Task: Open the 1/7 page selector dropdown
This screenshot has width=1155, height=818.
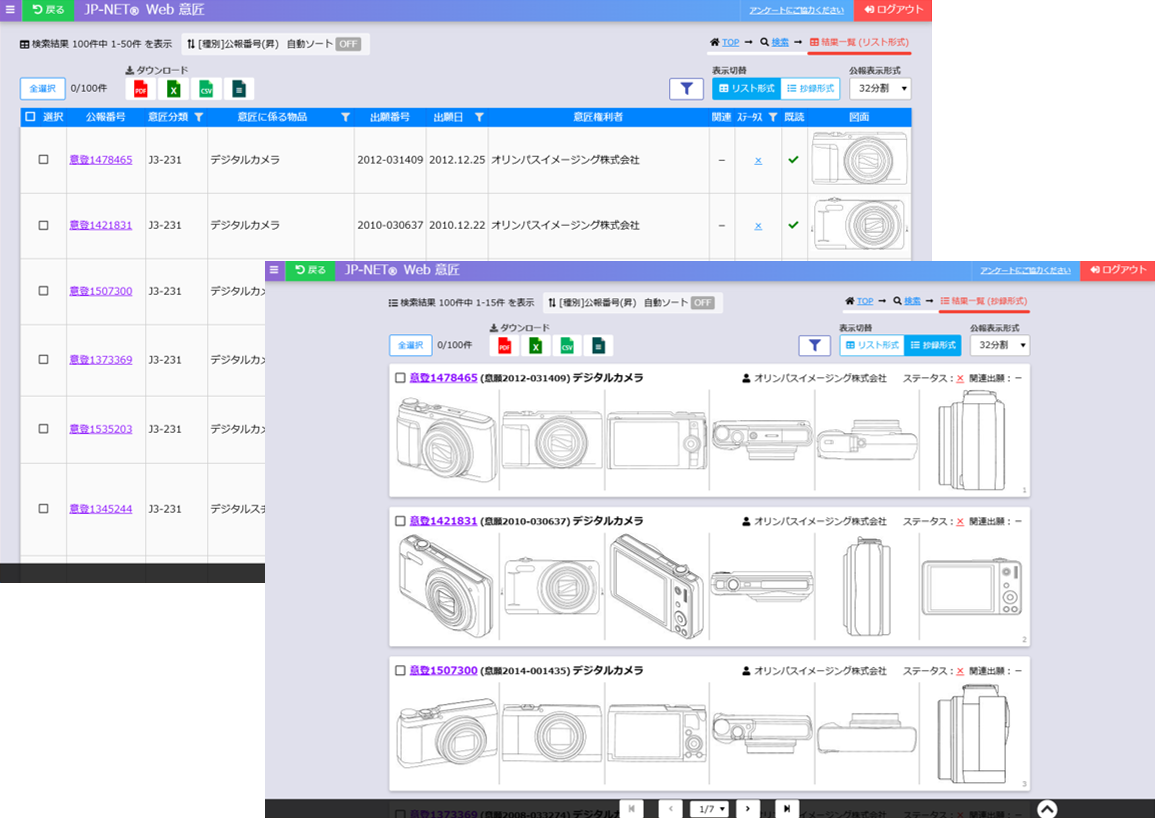Action: click(x=710, y=809)
